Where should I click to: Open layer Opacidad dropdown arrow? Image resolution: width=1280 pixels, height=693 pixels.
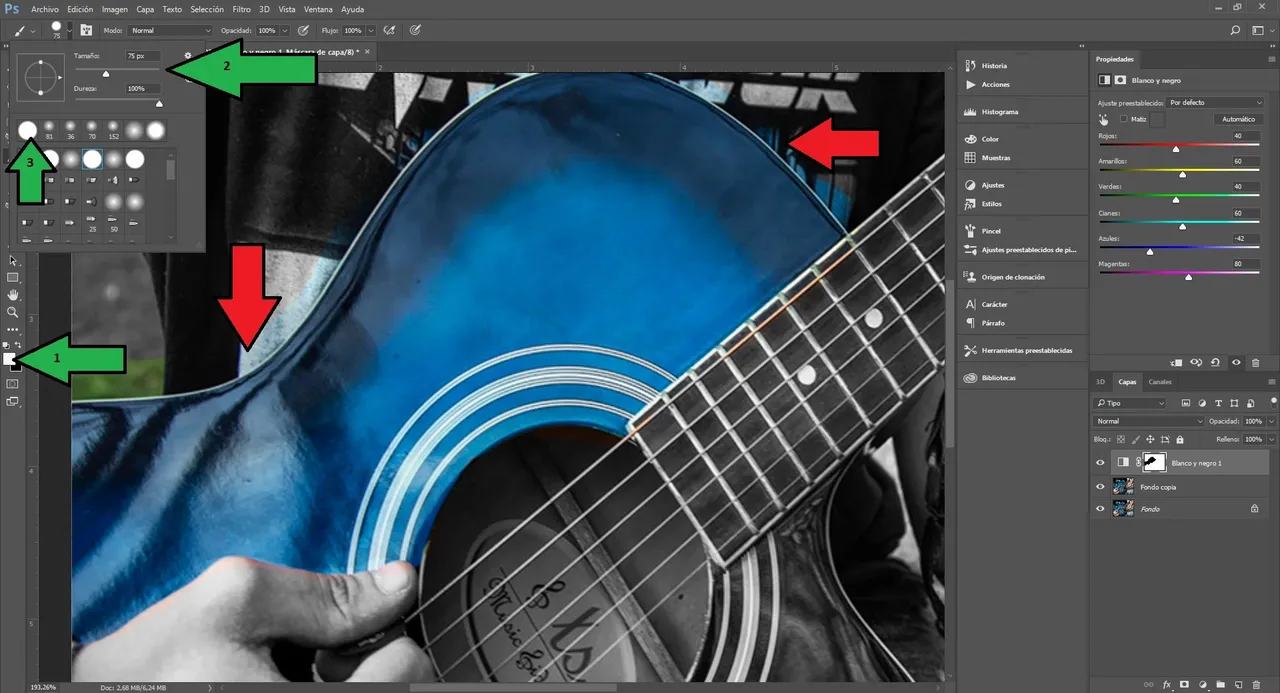tap(1271, 421)
